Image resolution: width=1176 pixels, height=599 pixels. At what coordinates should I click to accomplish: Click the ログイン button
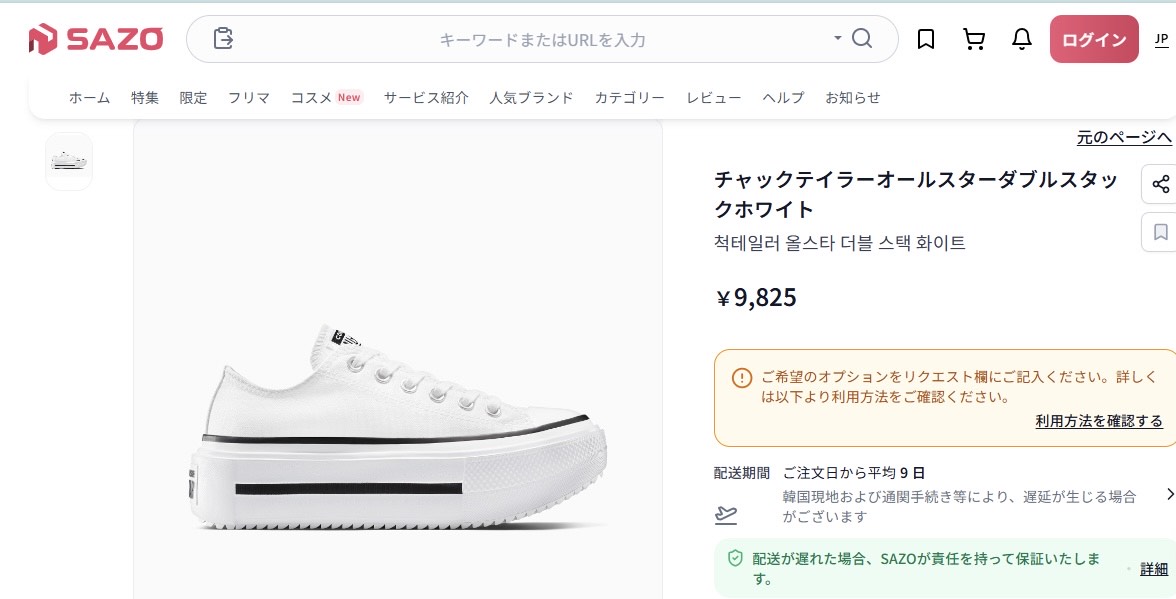(x=1094, y=39)
